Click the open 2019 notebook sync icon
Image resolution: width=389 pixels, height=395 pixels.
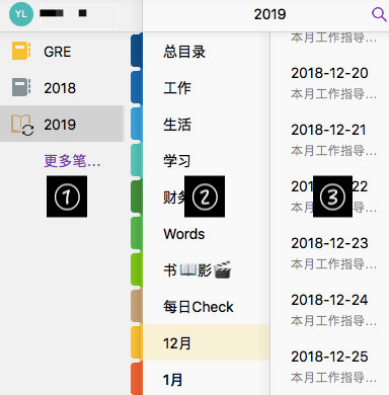(22, 125)
